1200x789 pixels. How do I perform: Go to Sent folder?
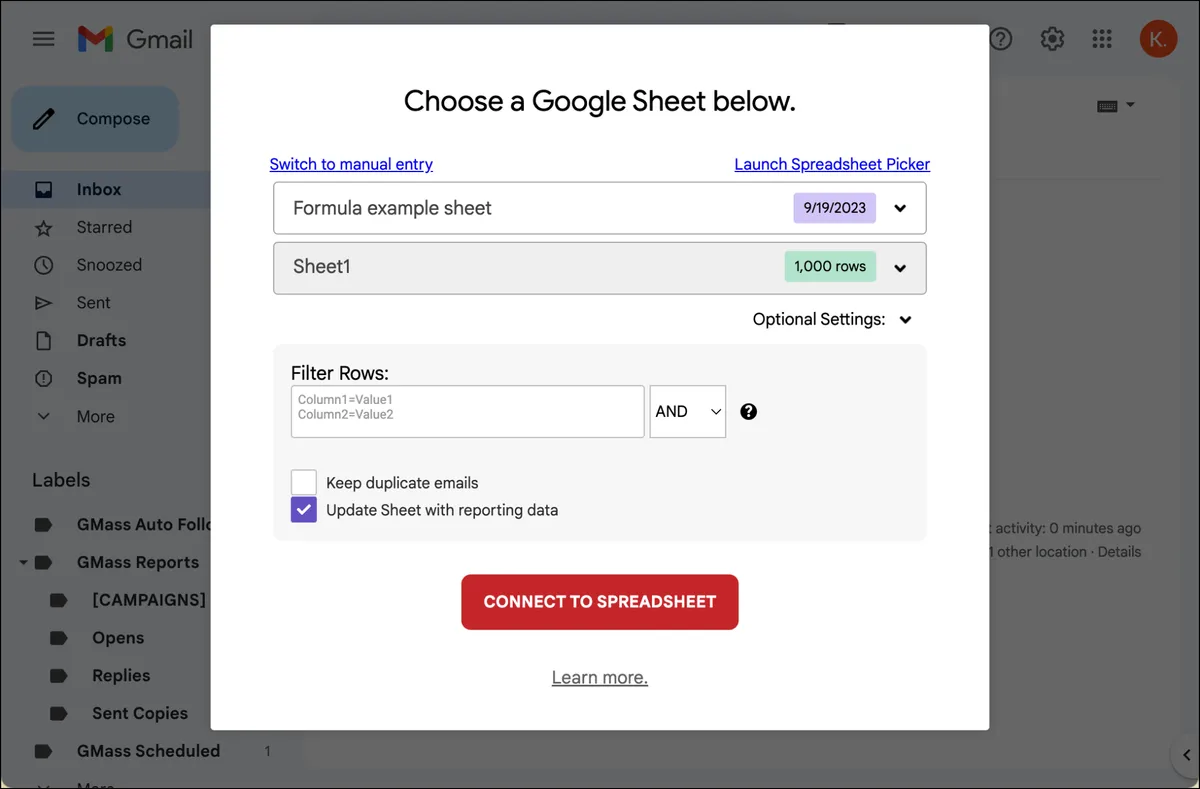(94, 303)
